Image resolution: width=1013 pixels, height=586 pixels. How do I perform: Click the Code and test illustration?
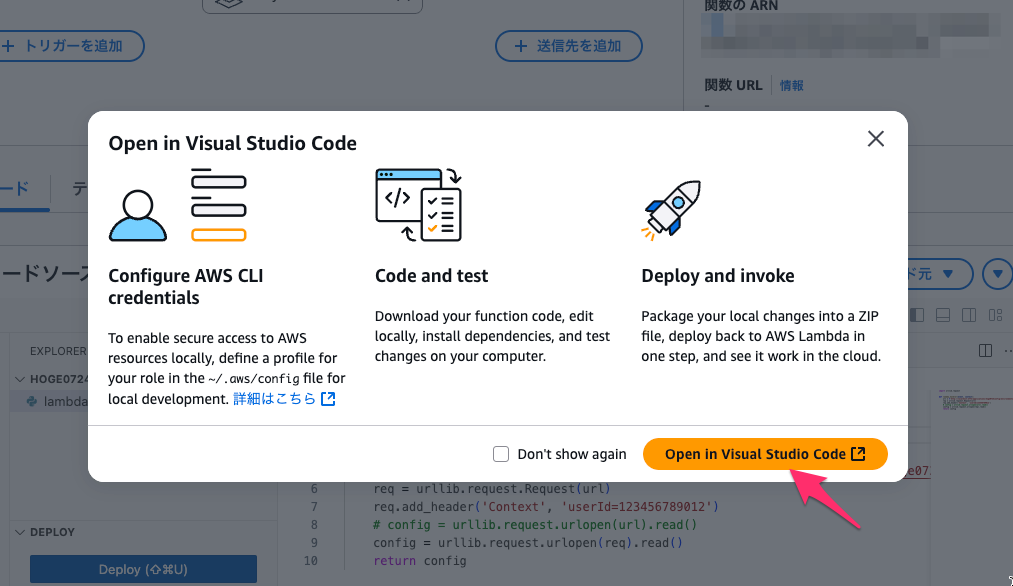pos(419,205)
